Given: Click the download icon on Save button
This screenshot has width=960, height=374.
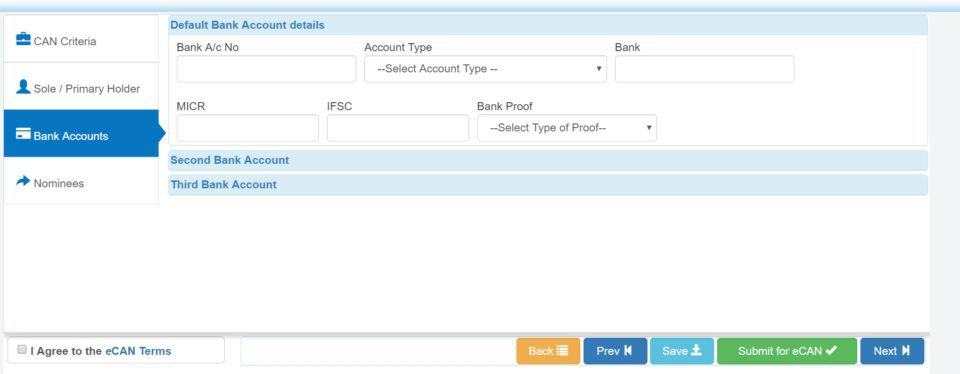Looking at the screenshot, I should coord(696,351).
